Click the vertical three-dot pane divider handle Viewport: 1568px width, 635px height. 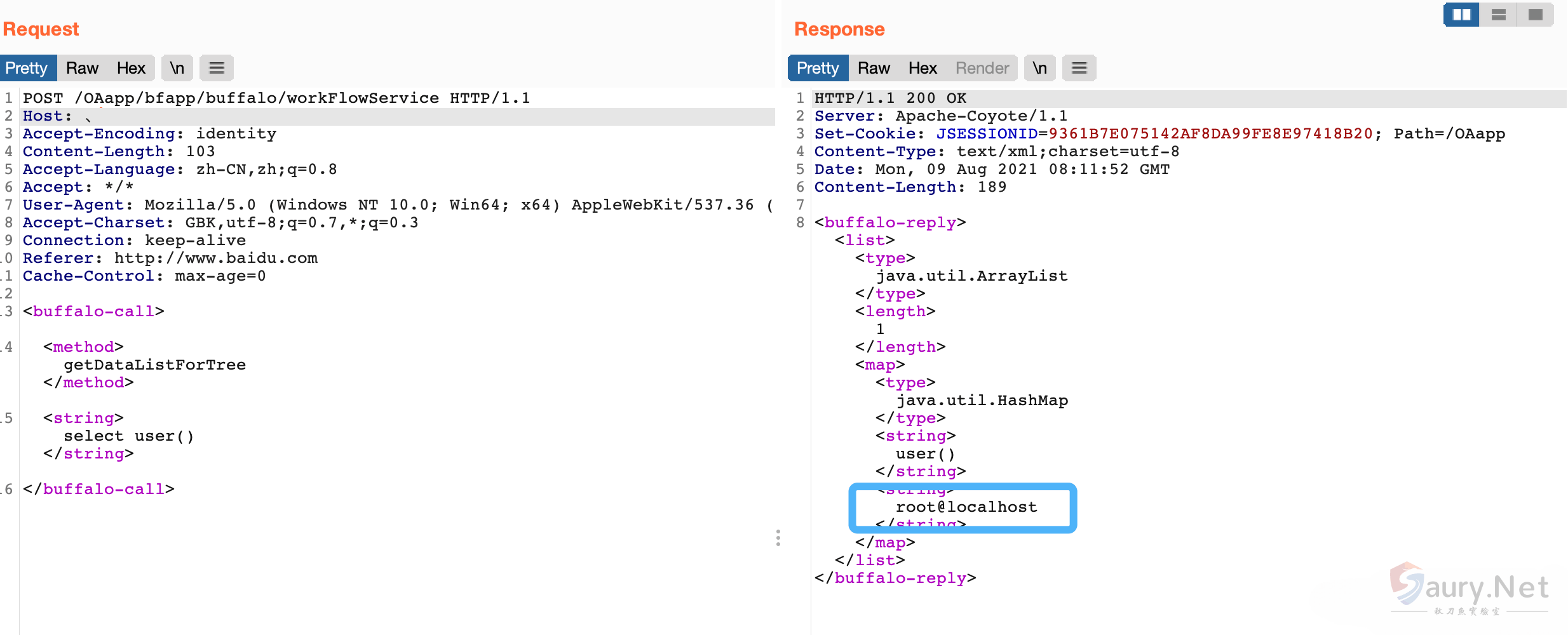click(778, 538)
